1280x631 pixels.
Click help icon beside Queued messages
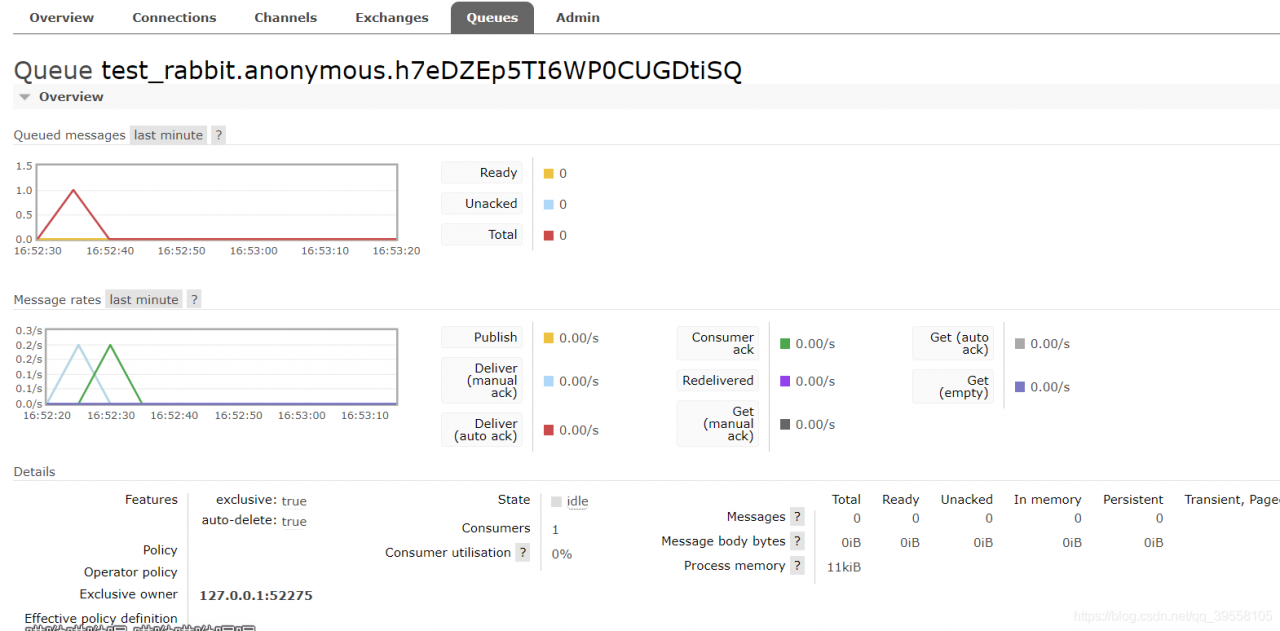click(x=218, y=135)
